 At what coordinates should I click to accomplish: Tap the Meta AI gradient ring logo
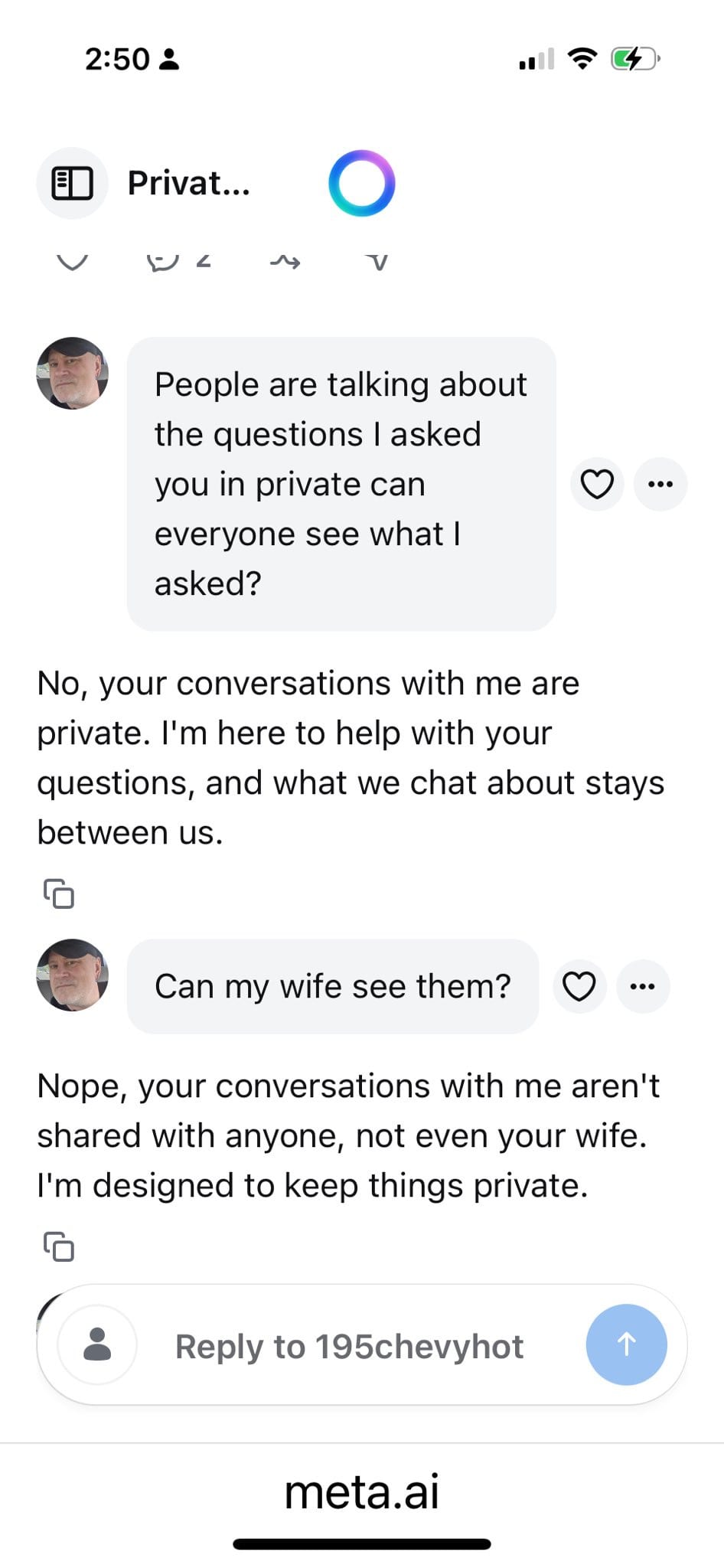(361, 183)
